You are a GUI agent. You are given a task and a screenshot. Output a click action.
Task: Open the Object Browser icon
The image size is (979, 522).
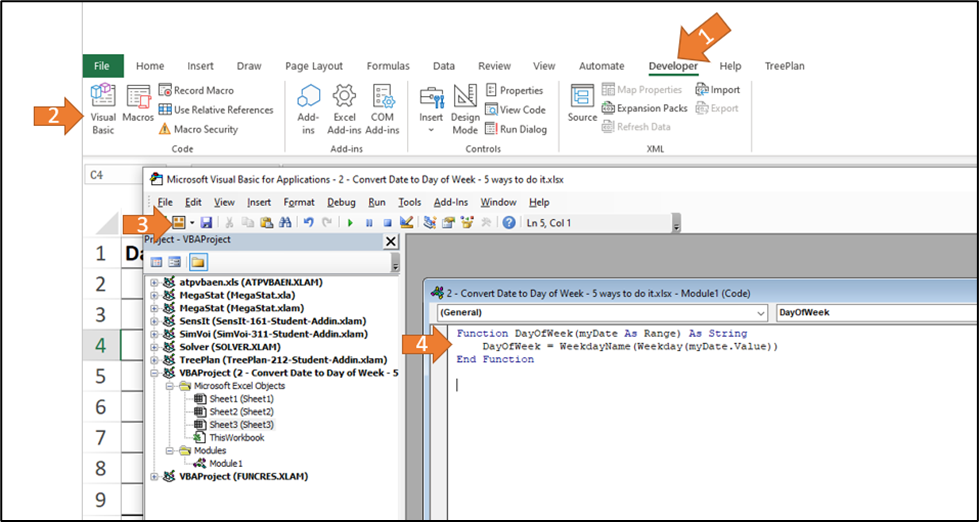point(466,222)
